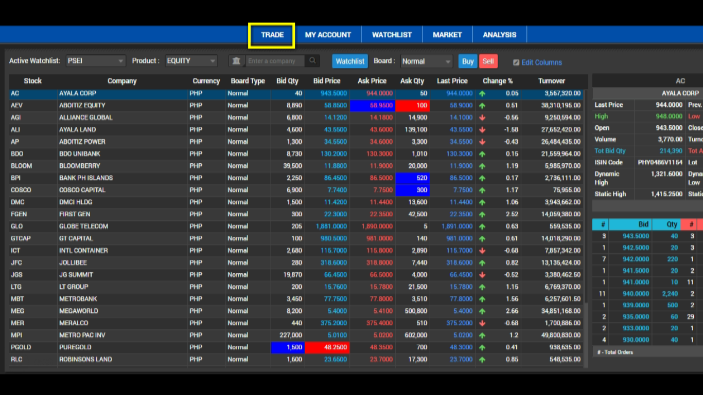Screen dimensions: 703x395
Task: Sort by Last Price column header
Action: [452, 81]
